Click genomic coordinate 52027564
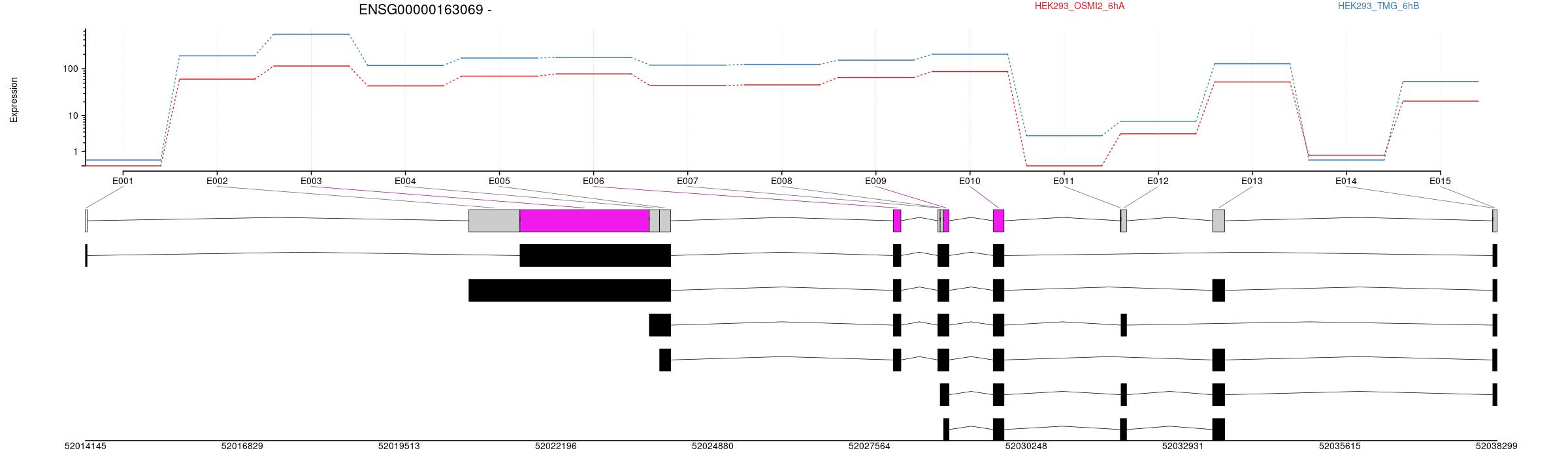1568x457 pixels. 870,447
